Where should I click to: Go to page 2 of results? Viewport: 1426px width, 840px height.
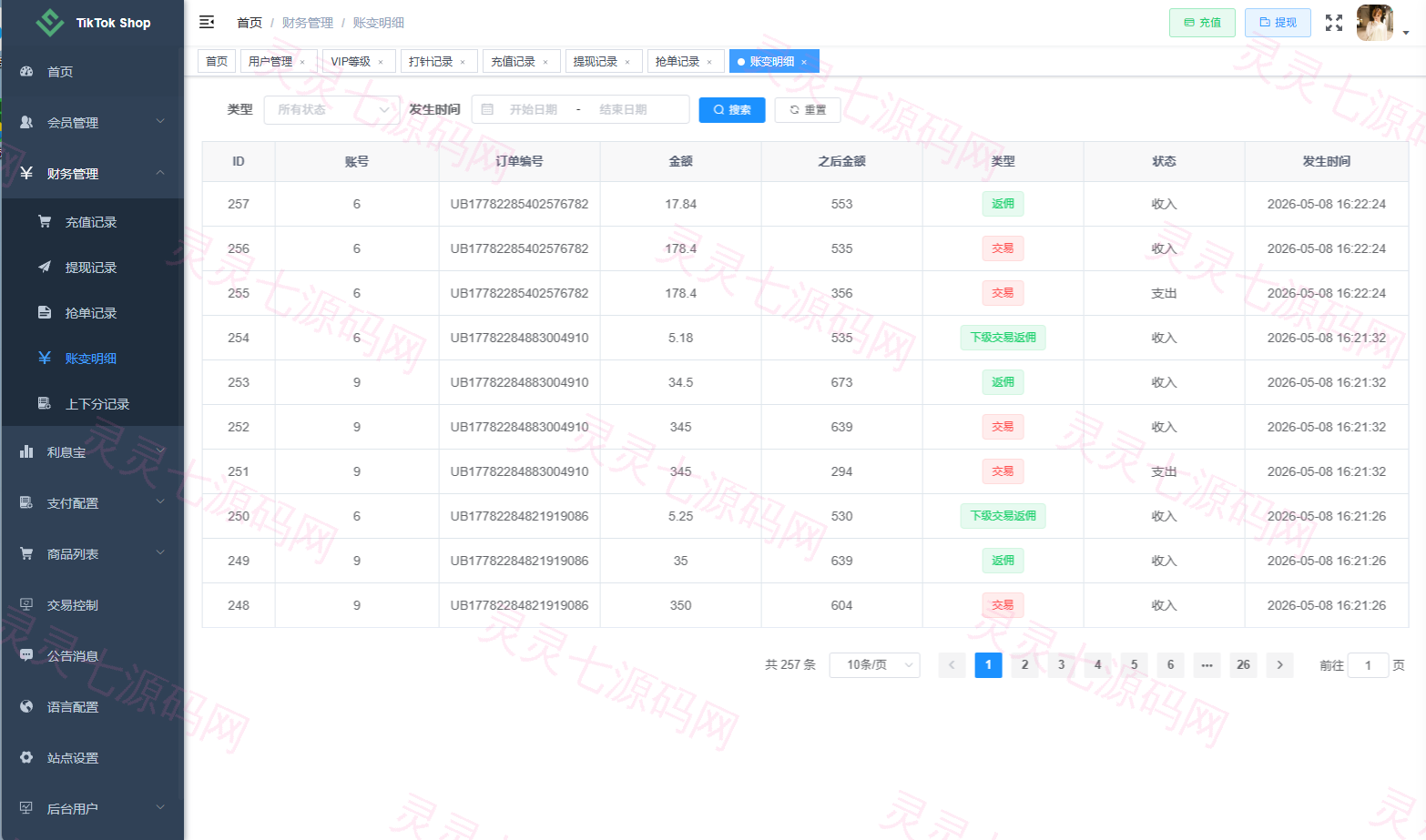pos(1025,665)
